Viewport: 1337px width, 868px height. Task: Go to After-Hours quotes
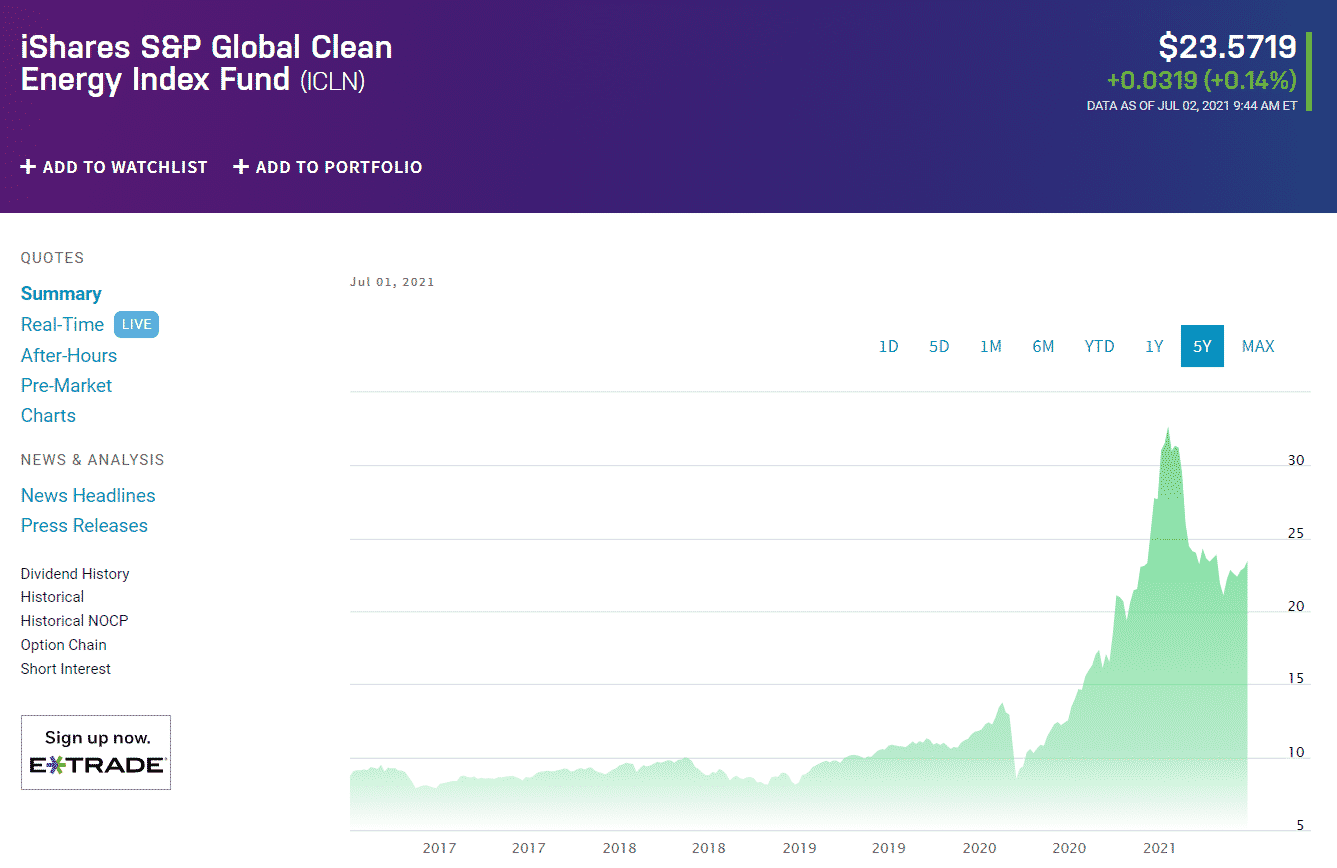(69, 355)
